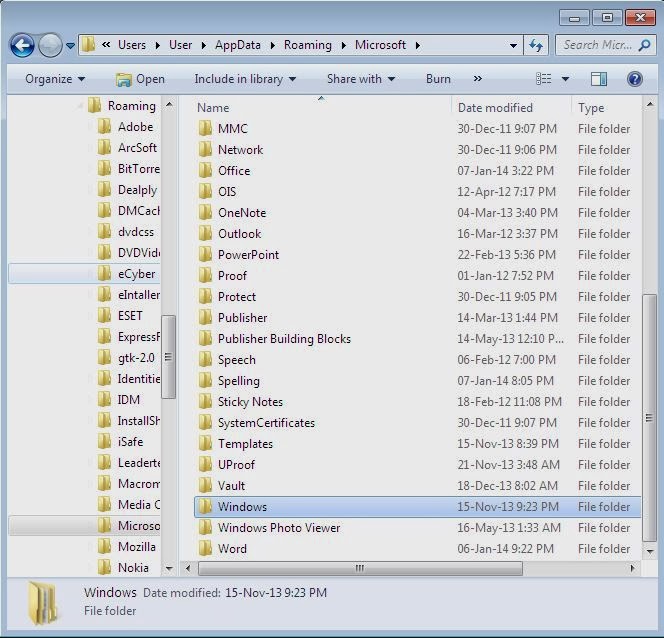The width and height of the screenshot is (664, 638).
Task: Select the Word folder icon
Action: click(205, 548)
